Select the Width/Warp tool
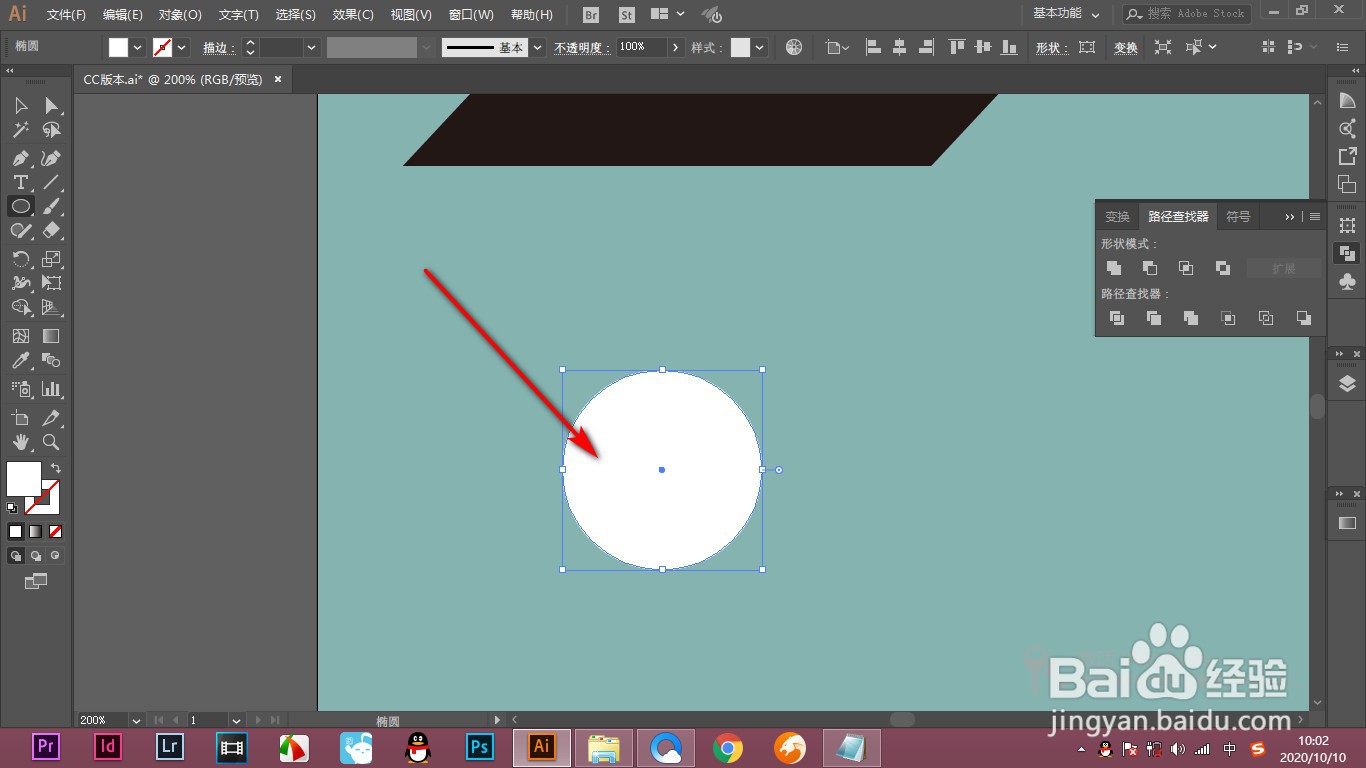The width and height of the screenshot is (1366, 768). click(20, 283)
